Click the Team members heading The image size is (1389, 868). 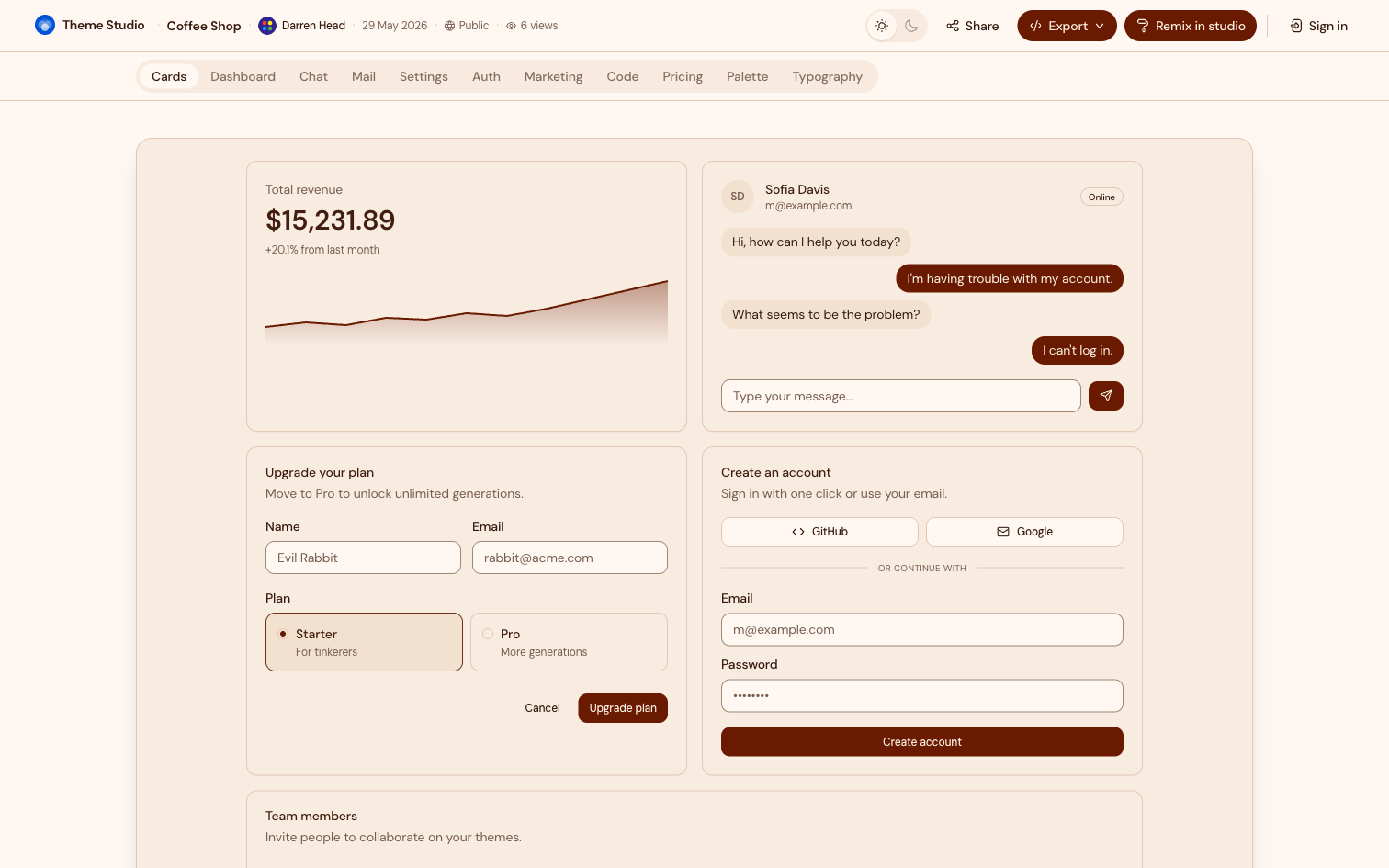(311, 816)
